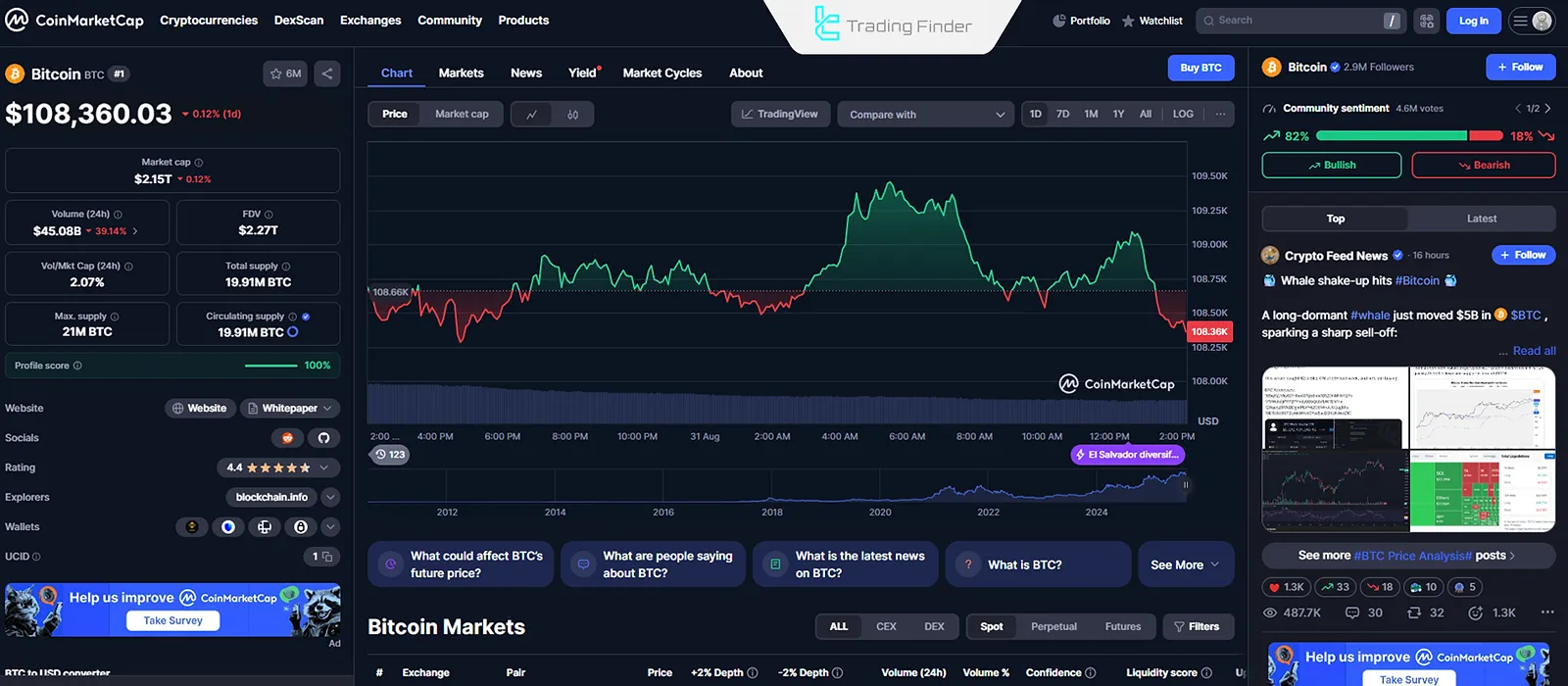Select 1Y chart range
1568x686 pixels.
[1118, 114]
